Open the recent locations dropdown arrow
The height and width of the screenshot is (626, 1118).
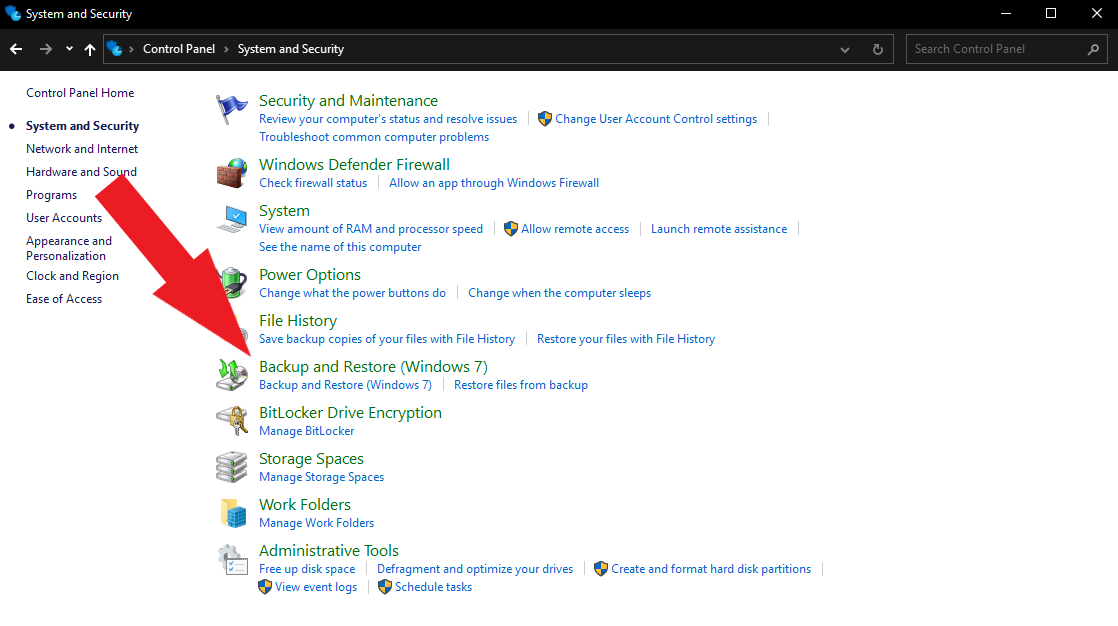pyautogui.click(x=69, y=49)
